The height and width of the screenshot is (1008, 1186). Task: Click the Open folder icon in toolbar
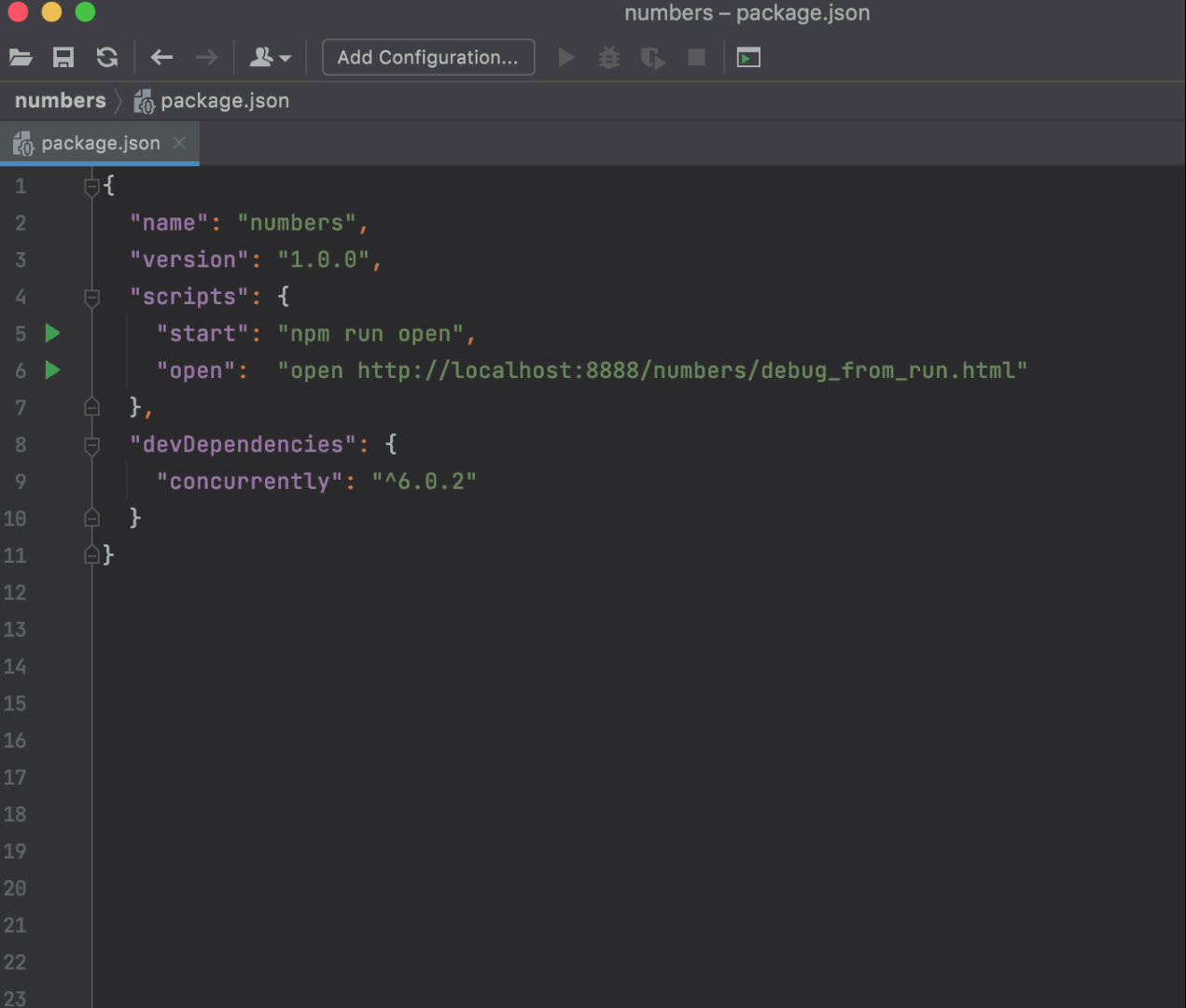(x=21, y=58)
